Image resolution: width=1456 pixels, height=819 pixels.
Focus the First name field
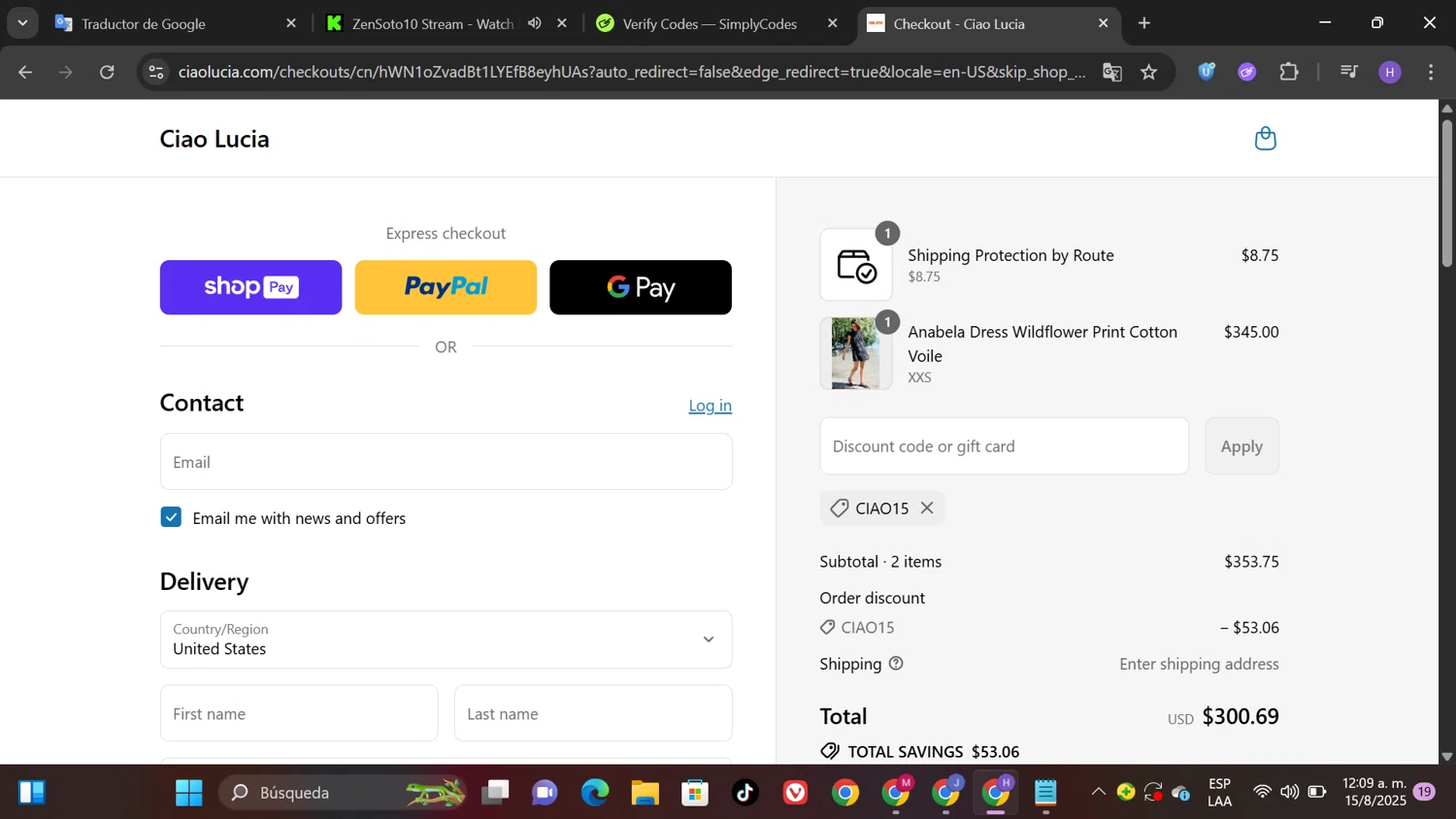point(299,713)
